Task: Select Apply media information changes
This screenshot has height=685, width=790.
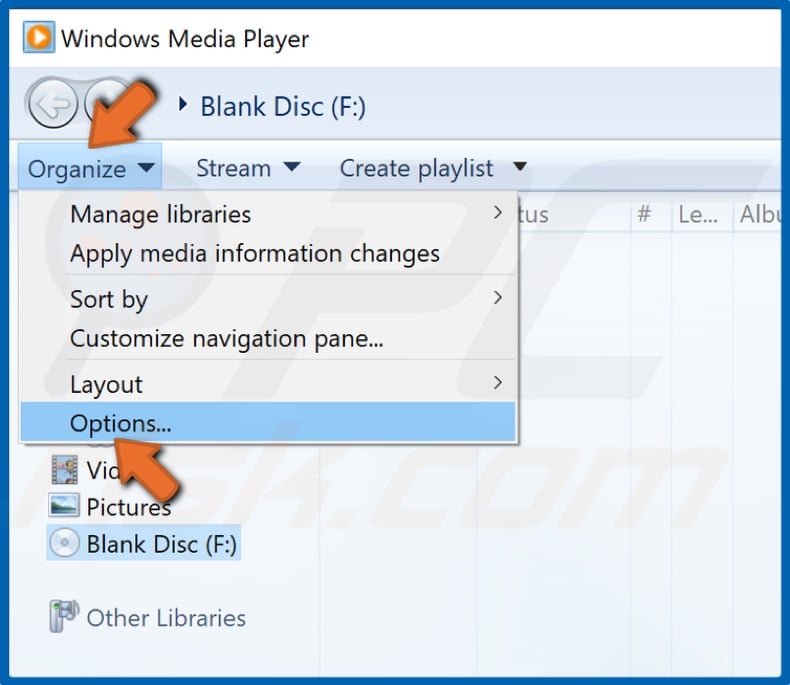Action: (x=268, y=253)
